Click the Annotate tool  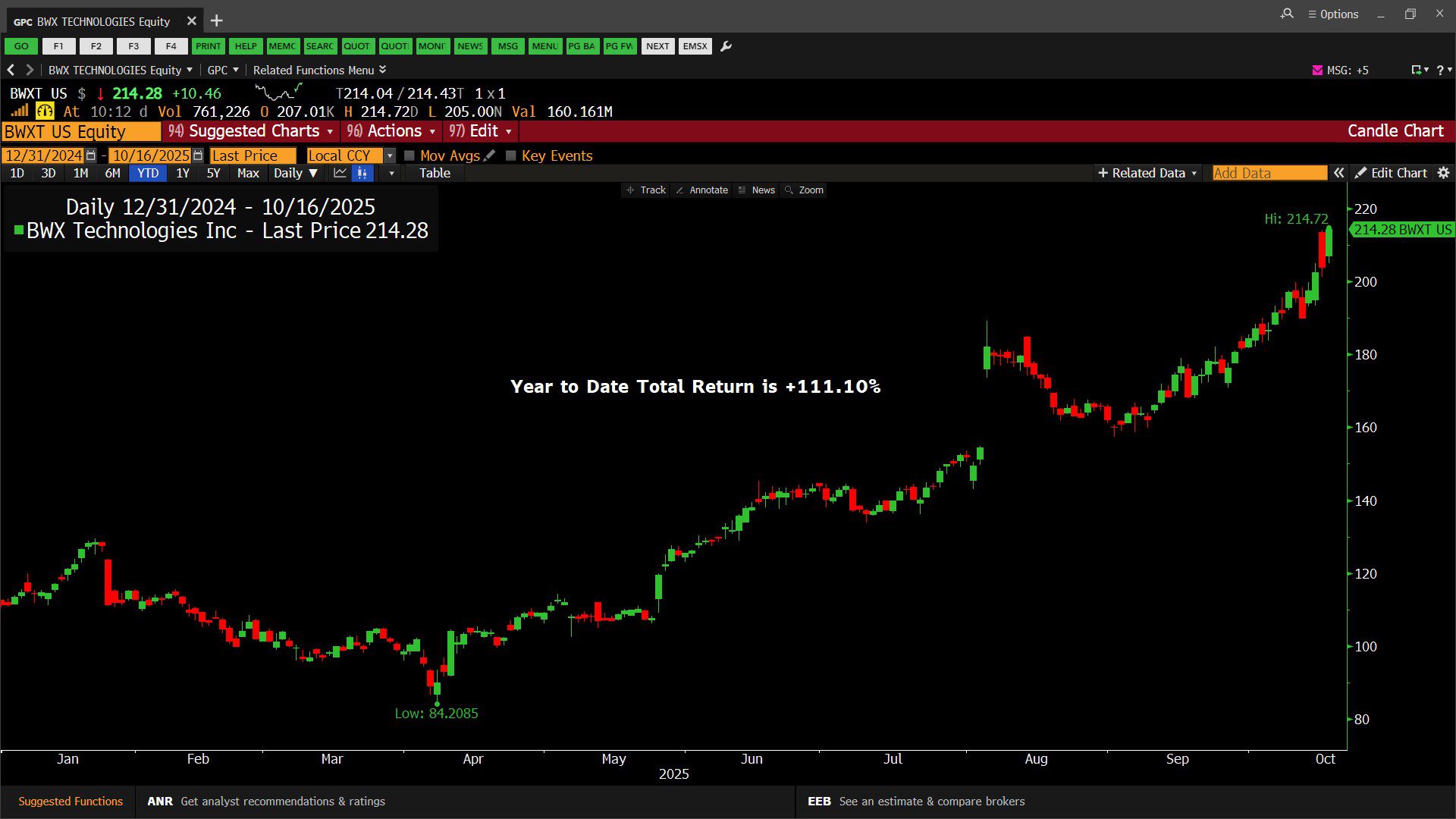tap(701, 190)
